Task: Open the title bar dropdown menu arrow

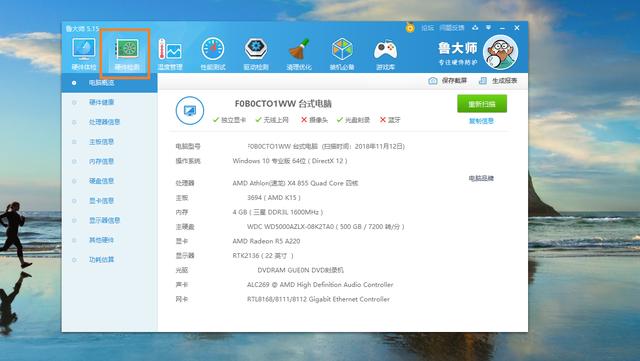Action: (488, 28)
